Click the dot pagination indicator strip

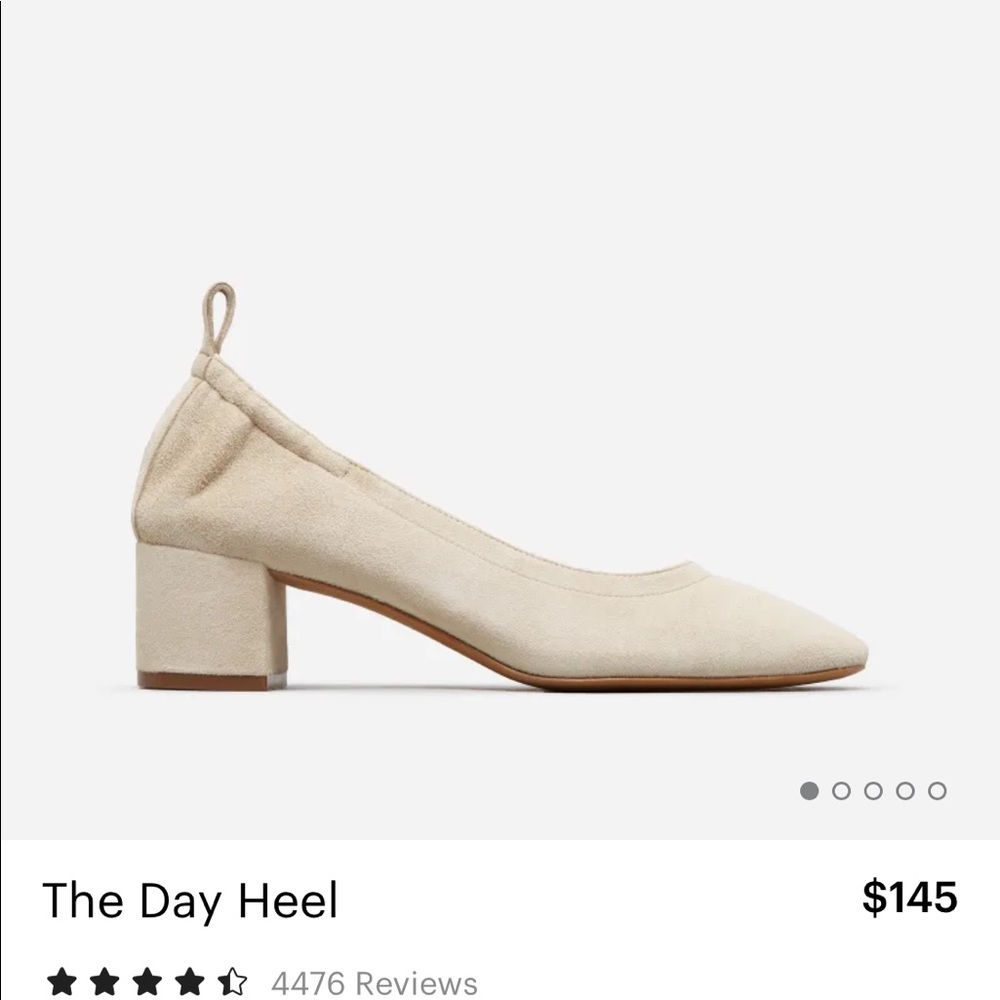(872, 792)
